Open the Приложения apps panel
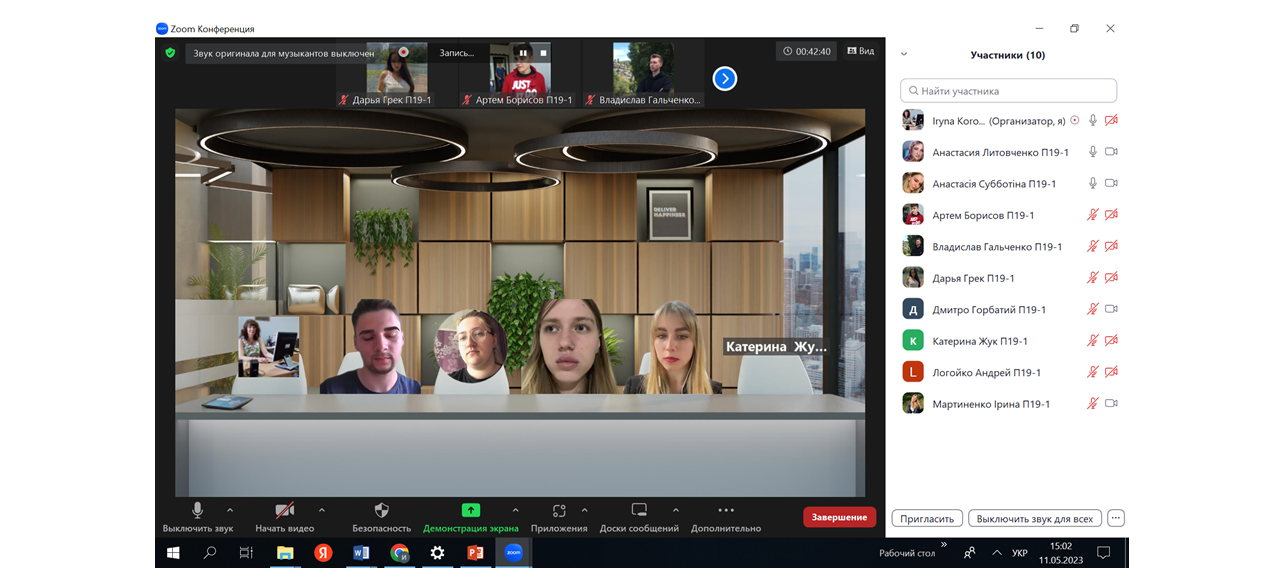The width and height of the screenshot is (1284, 588). coord(559,517)
